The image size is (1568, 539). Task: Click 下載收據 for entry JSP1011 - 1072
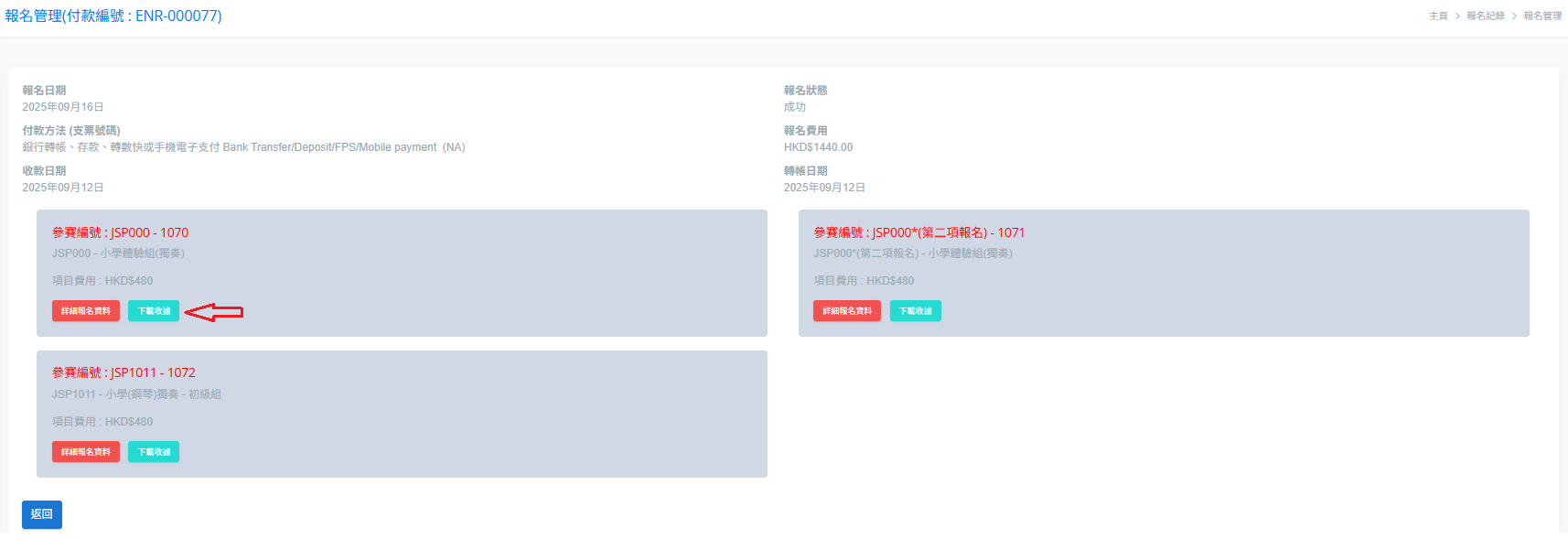pyautogui.click(x=154, y=452)
